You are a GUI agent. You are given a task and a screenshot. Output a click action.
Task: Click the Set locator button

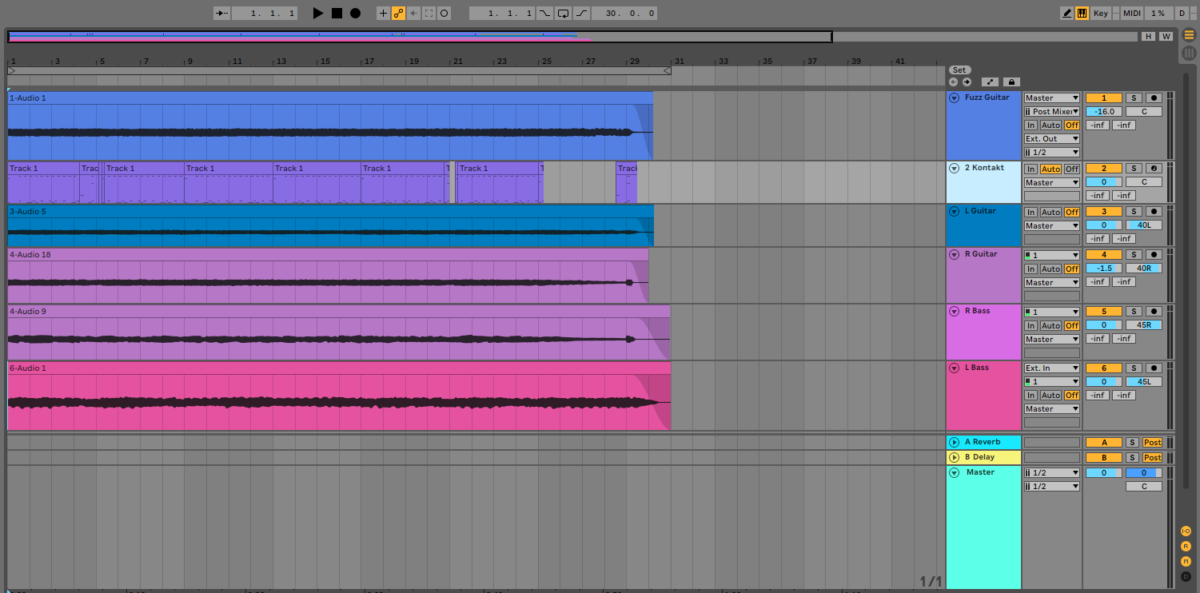tap(959, 70)
